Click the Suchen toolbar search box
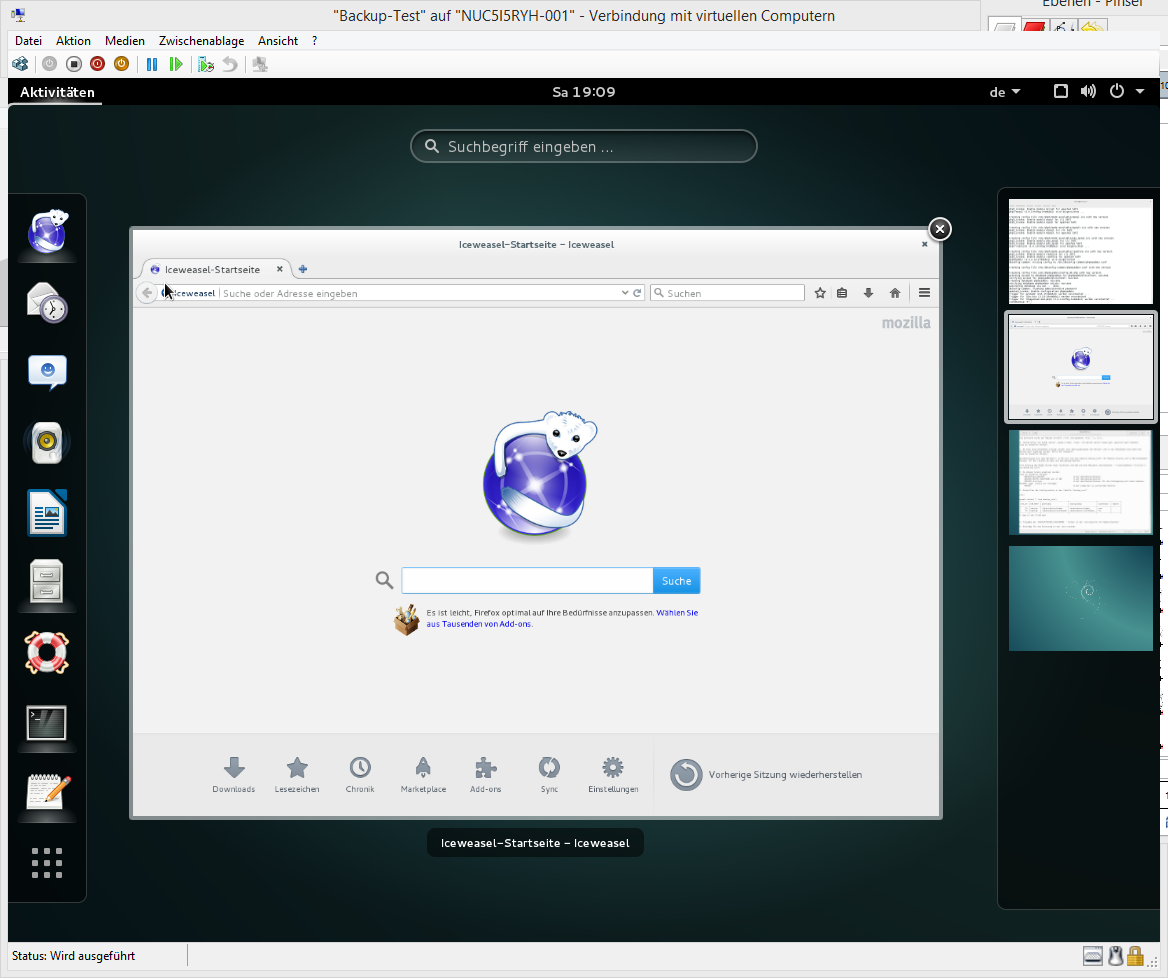Image resolution: width=1168 pixels, height=978 pixels. 727,293
